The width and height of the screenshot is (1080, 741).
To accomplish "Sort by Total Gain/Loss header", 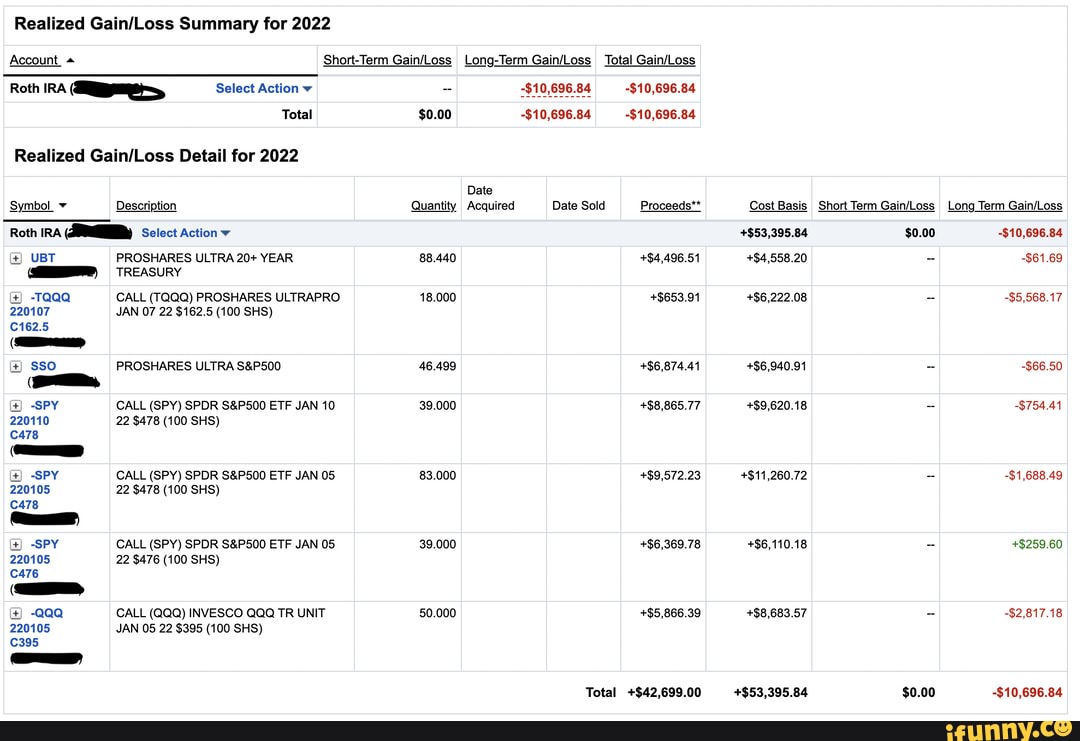I will pos(650,59).
